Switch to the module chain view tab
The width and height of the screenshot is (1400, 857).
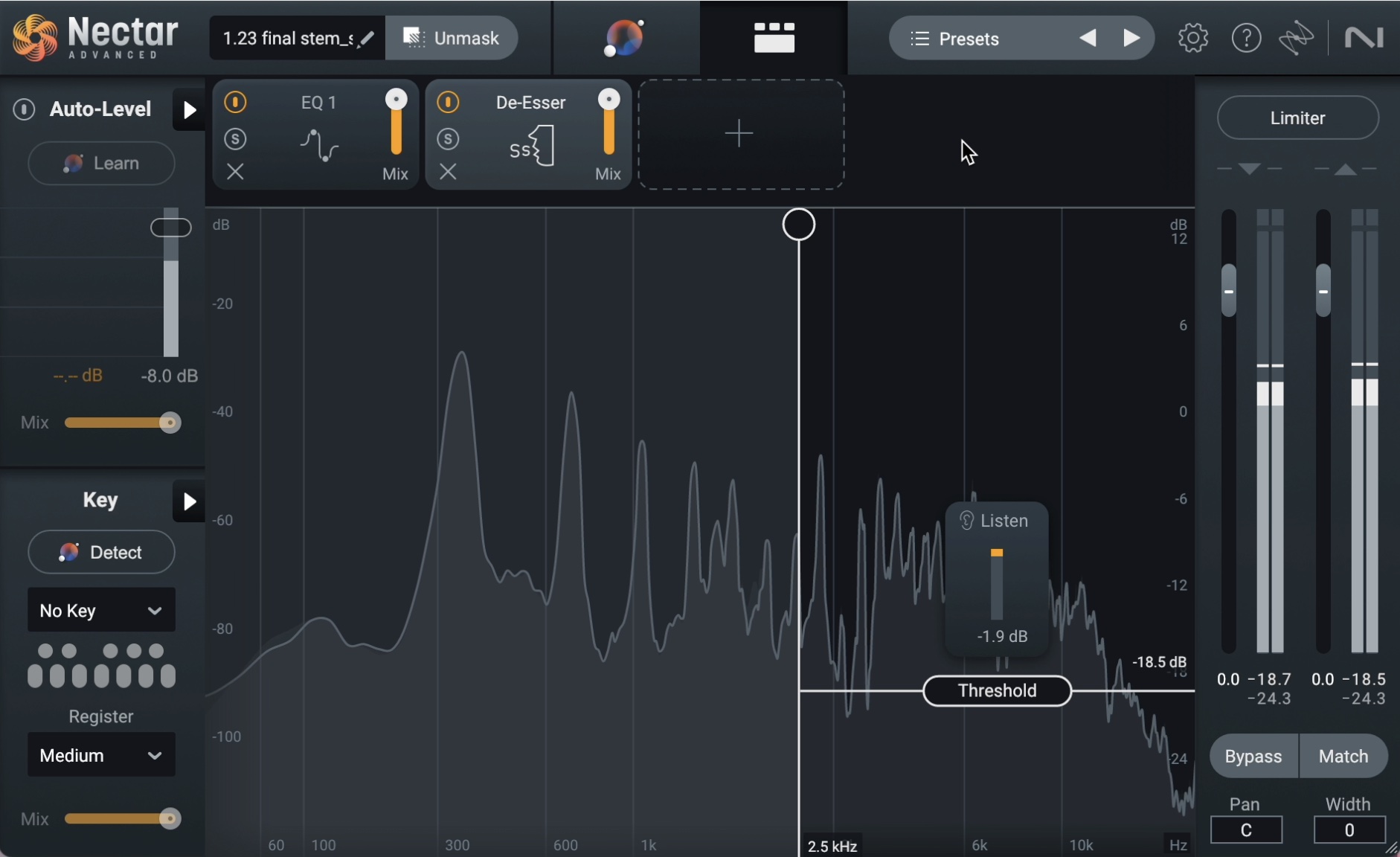[774, 38]
